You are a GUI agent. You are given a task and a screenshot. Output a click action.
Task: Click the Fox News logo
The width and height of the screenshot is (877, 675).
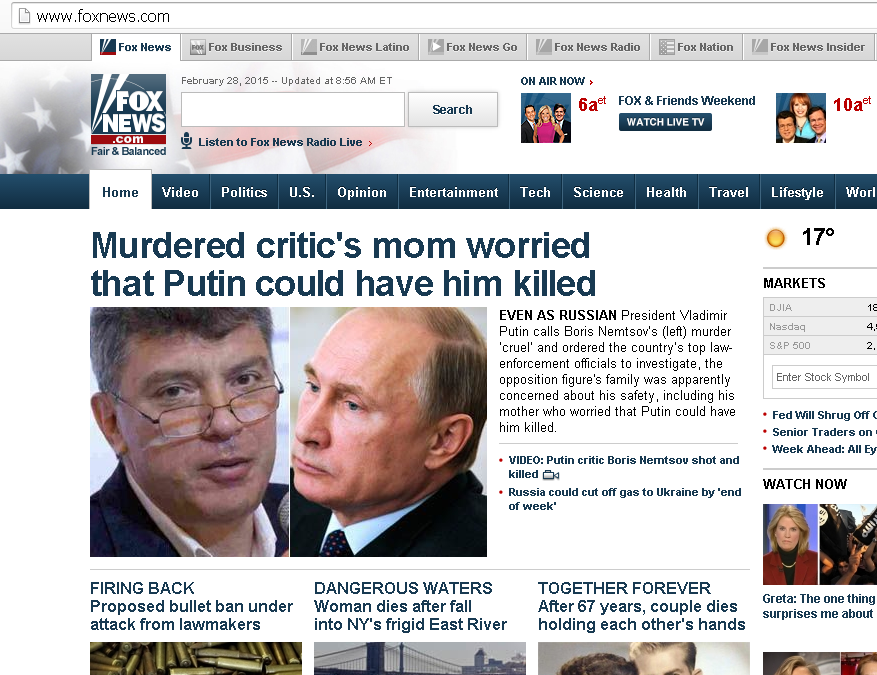pos(129,115)
